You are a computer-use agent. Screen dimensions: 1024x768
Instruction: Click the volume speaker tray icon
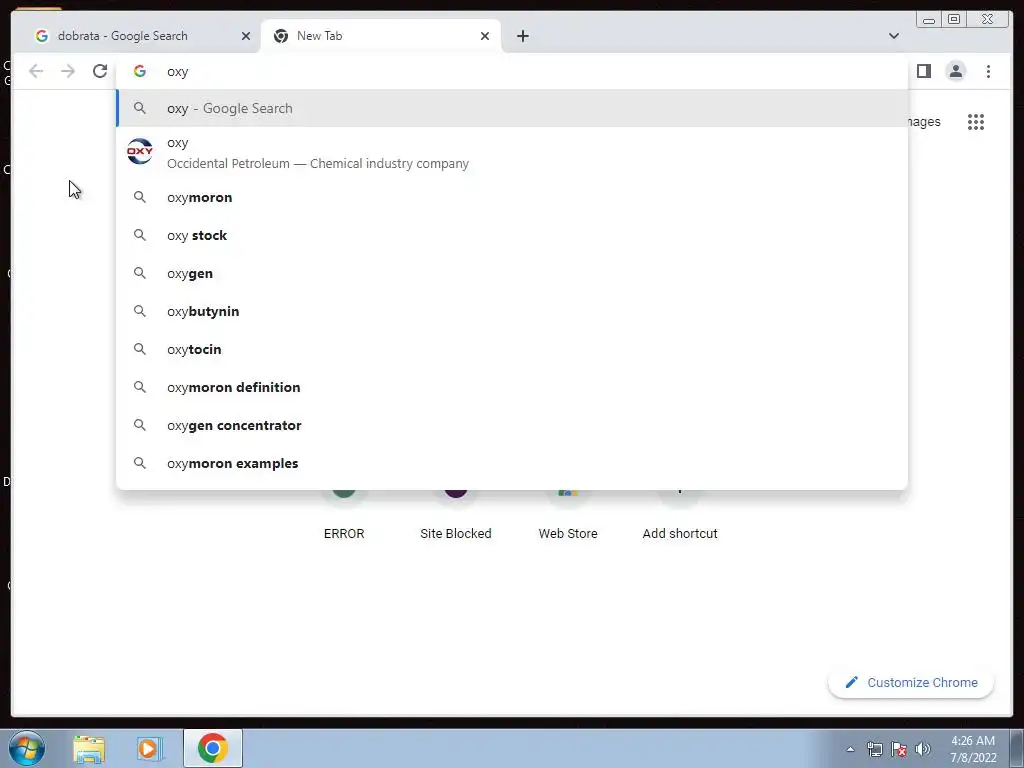tap(923, 749)
